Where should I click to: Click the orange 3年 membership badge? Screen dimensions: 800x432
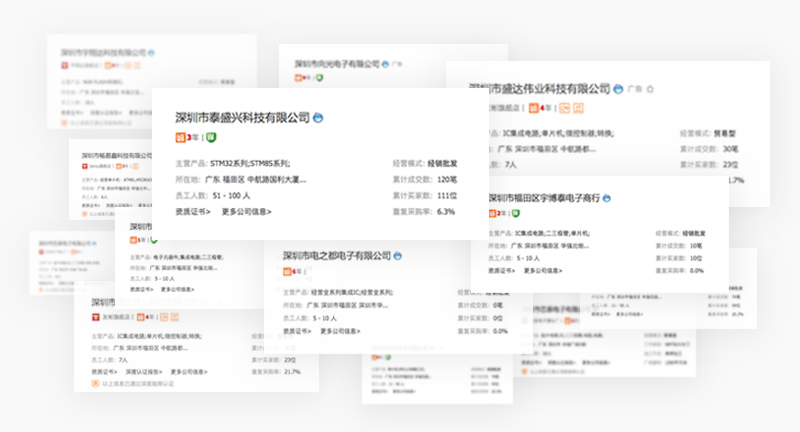(x=187, y=137)
